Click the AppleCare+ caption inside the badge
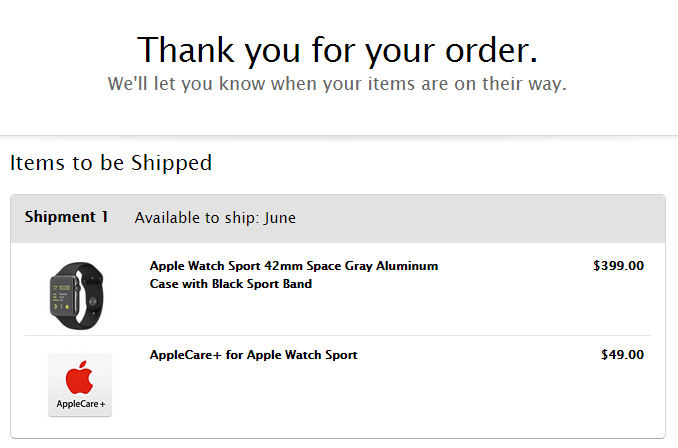 [80, 404]
